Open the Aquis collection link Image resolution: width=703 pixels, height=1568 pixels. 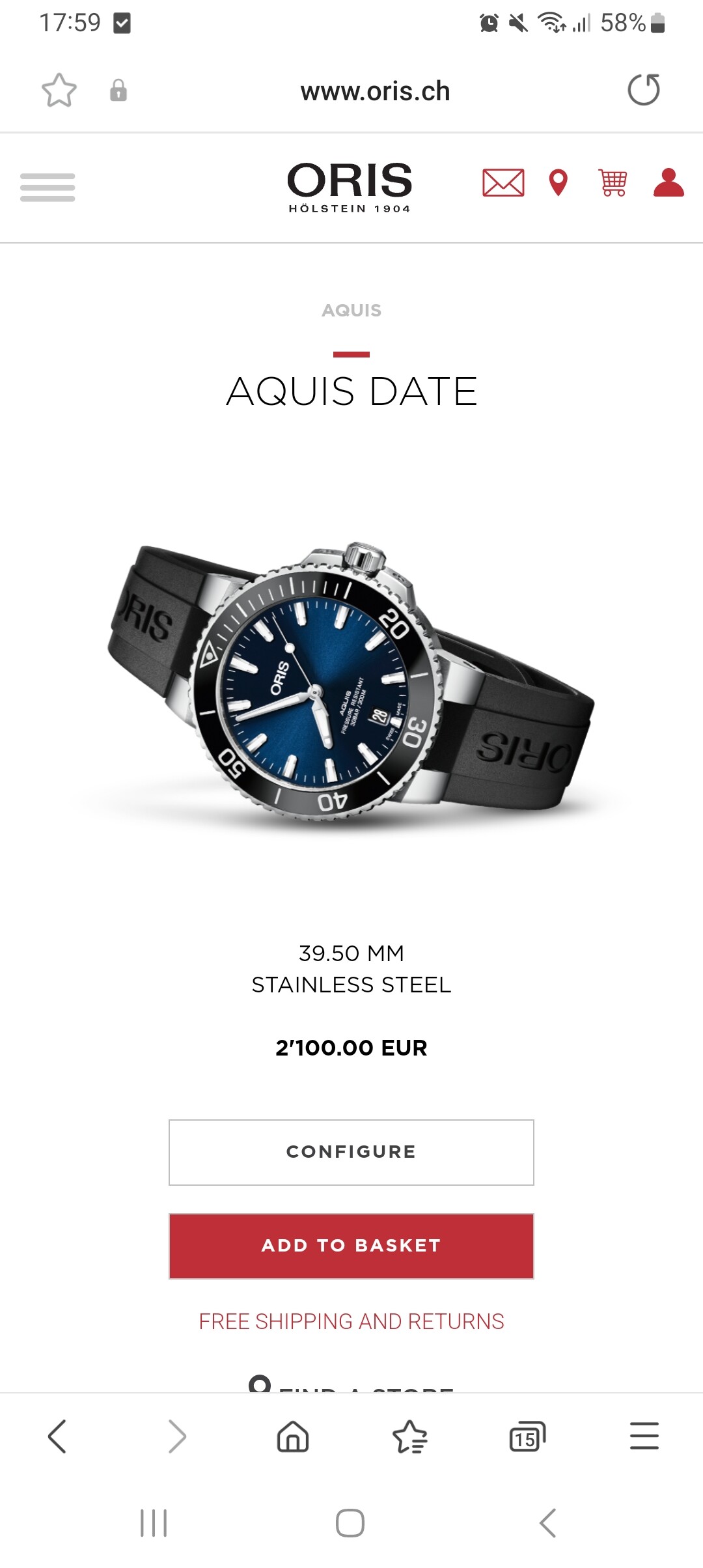351,310
